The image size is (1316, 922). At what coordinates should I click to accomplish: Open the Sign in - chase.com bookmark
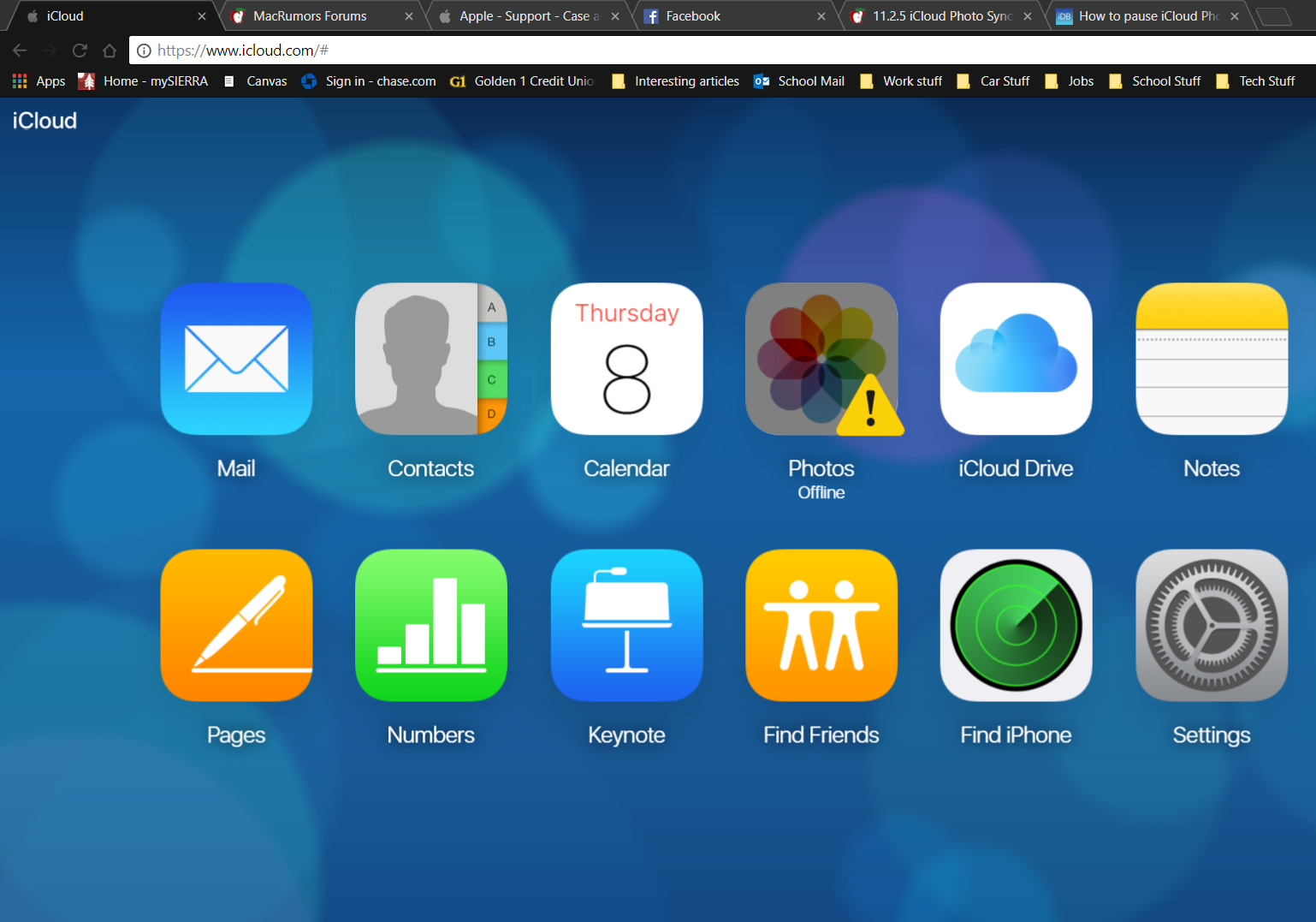coord(369,81)
